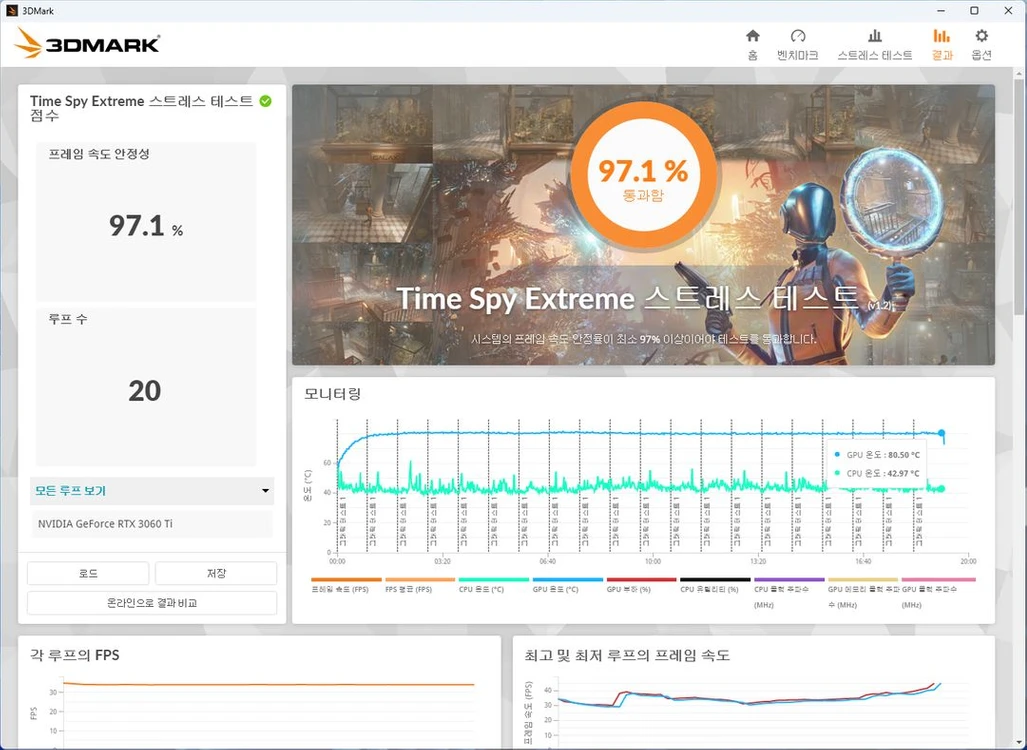The height and width of the screenshot is (750, 1027).
Task: Toggle the pink GPU 클럭 주파수 legend
Action: [x=938, y=592]
